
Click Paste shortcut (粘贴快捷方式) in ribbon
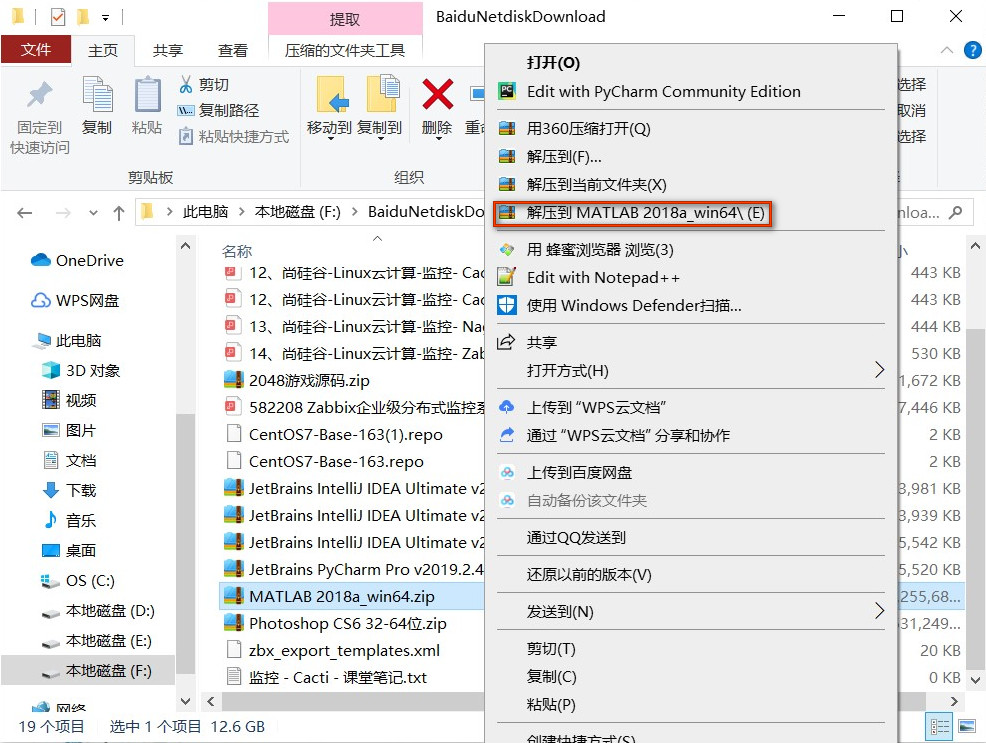(233, 136)
